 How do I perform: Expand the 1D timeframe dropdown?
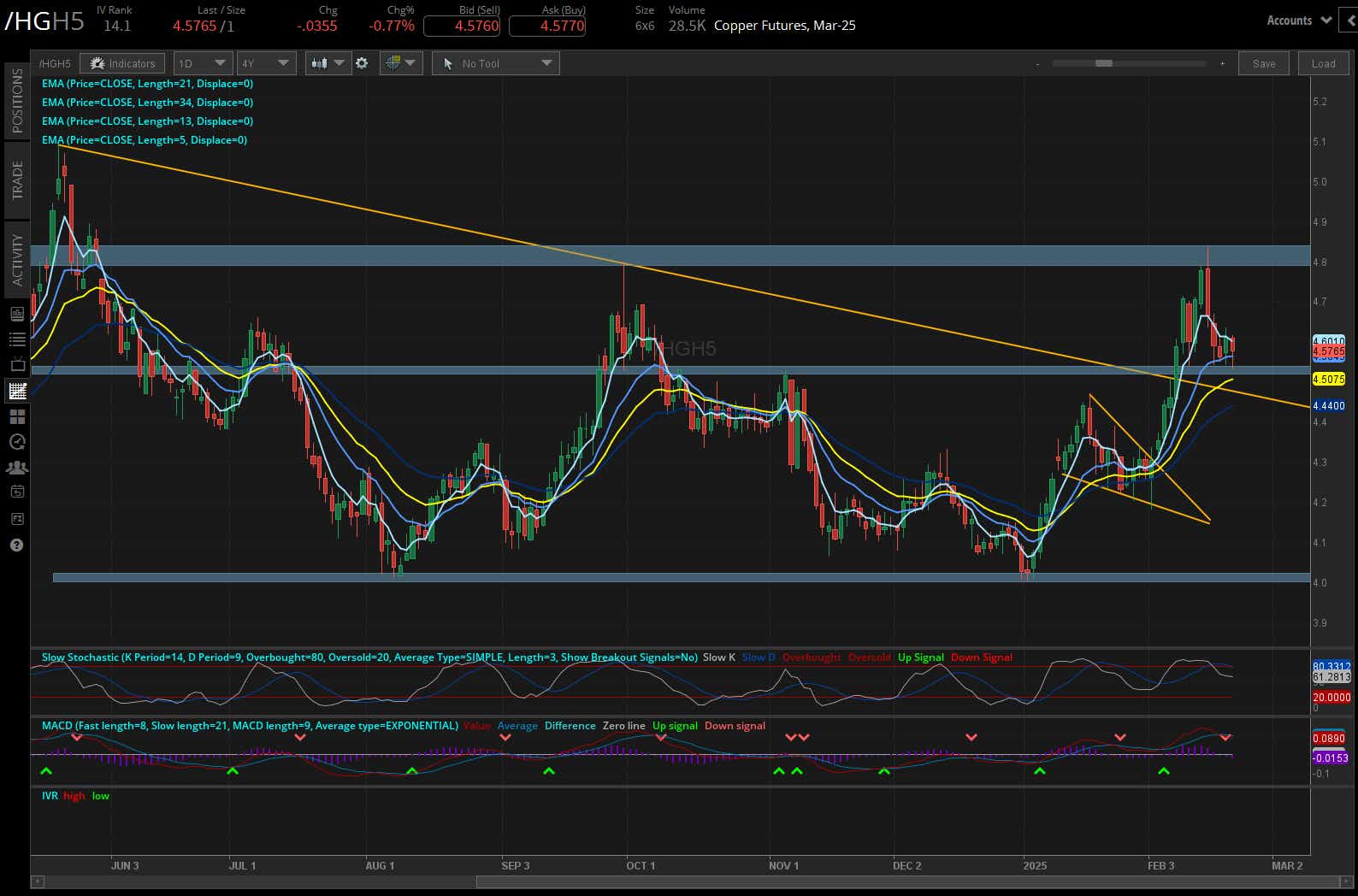pyautogui.click(x=202, y=63)
